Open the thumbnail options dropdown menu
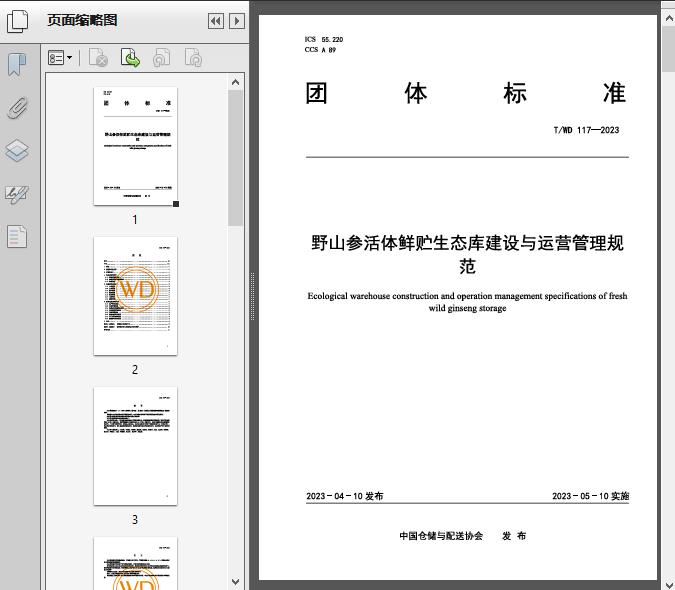This screenshot has height=590, width=675. click(60, 58)
